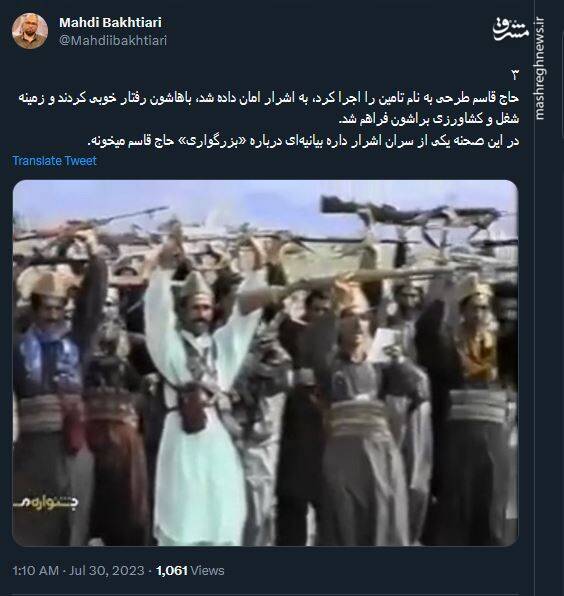Click the Mashregh logo watermark
Screen dimensions: 564x596
510,29
